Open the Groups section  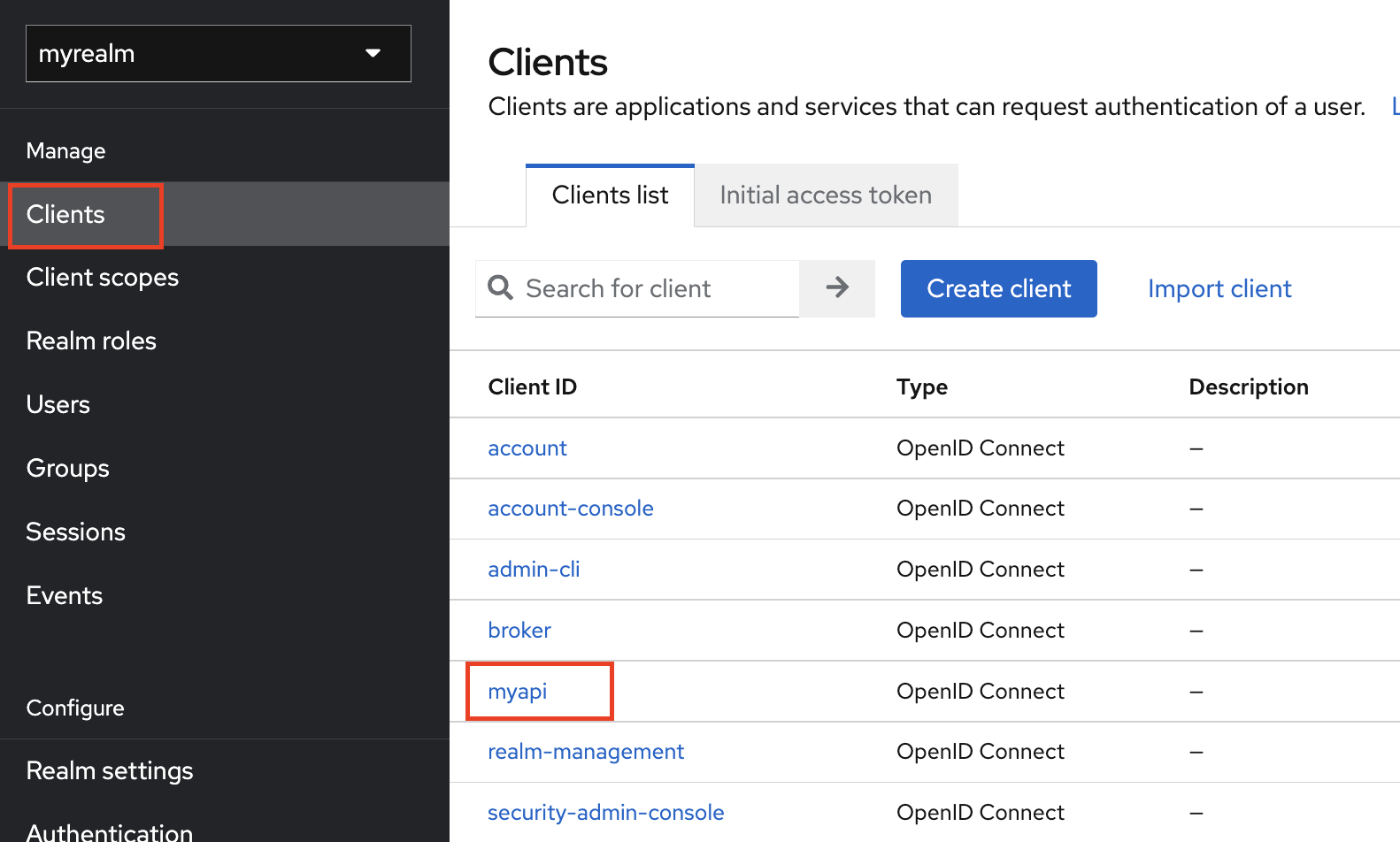[x=68, y=469]
